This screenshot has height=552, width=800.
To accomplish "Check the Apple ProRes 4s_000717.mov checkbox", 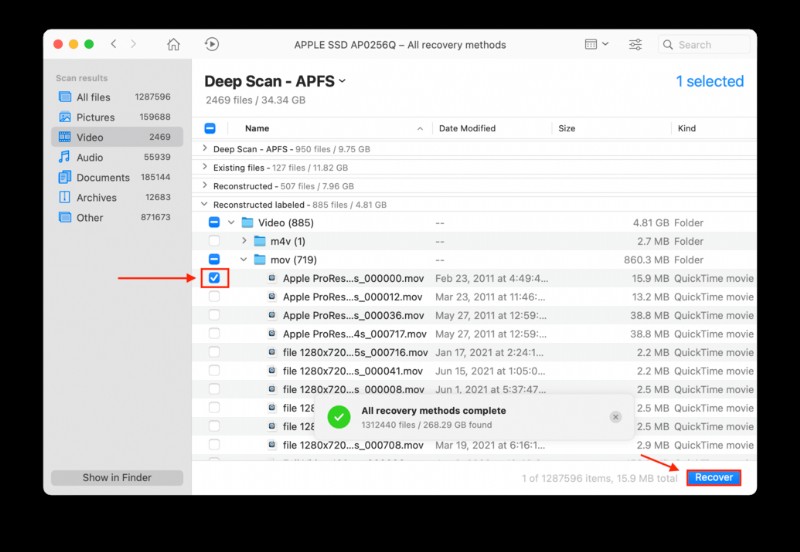I will 214,334.
